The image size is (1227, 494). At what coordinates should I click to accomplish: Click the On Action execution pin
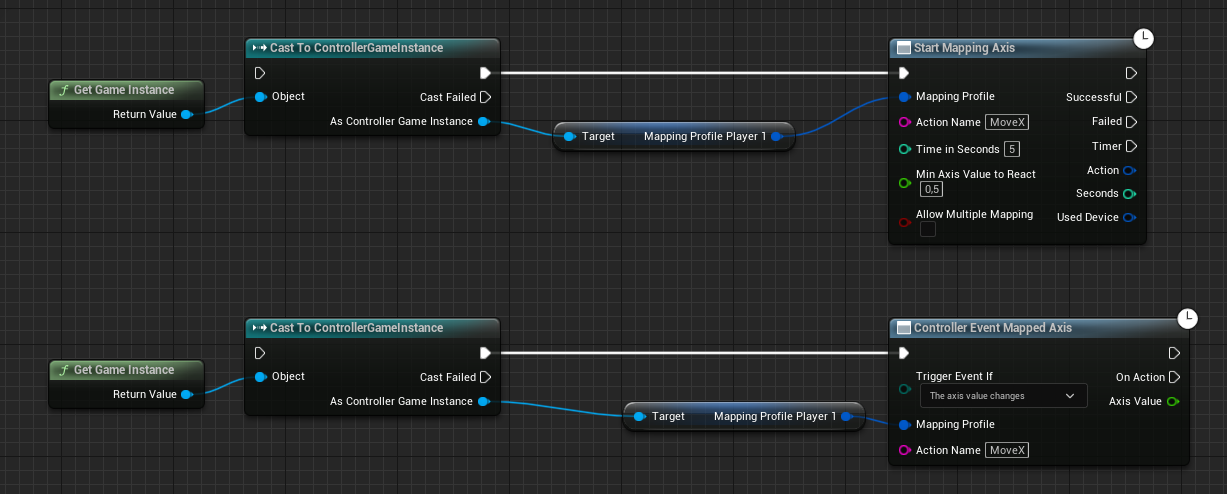pos(1173,377)
